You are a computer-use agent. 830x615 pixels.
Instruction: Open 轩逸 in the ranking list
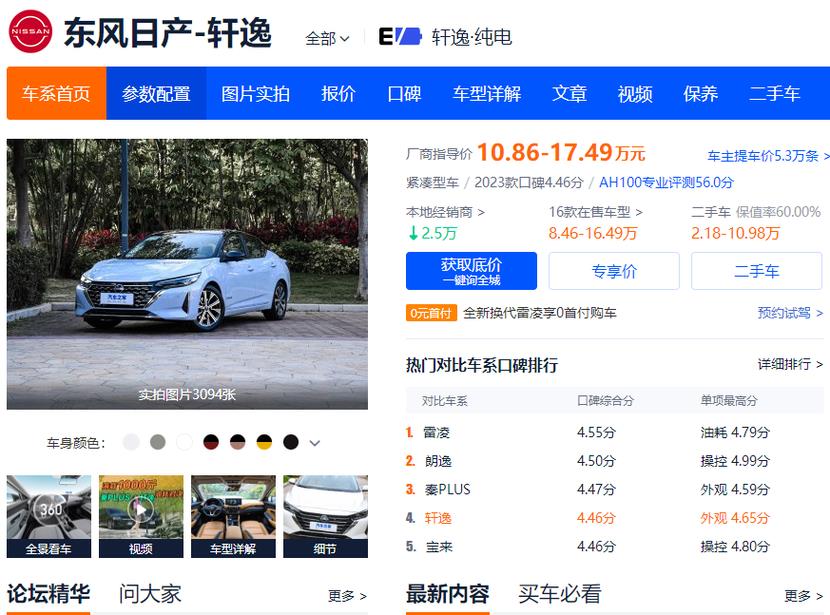tap(438, 518)
